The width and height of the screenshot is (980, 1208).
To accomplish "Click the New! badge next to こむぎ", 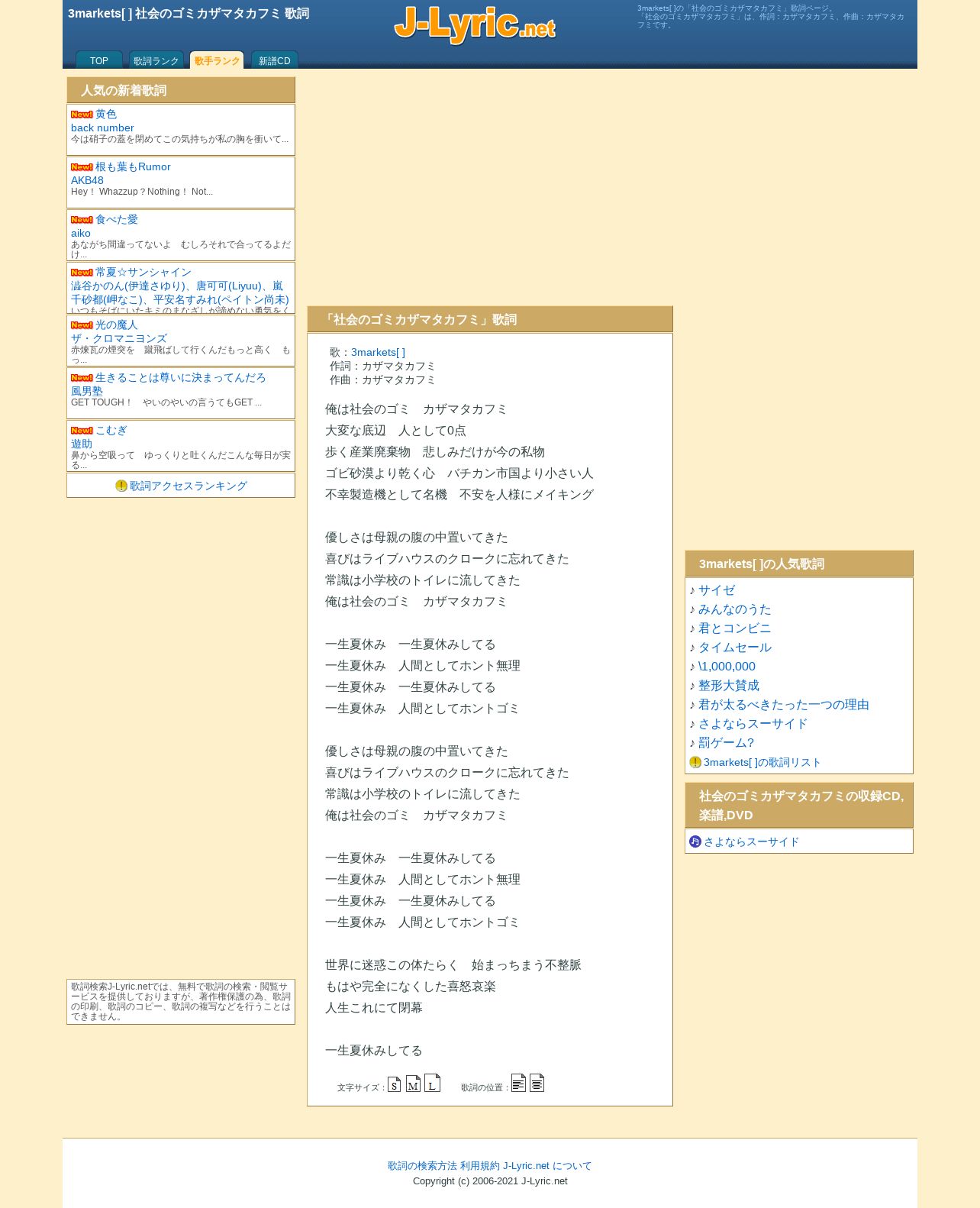I will (82, 431).
